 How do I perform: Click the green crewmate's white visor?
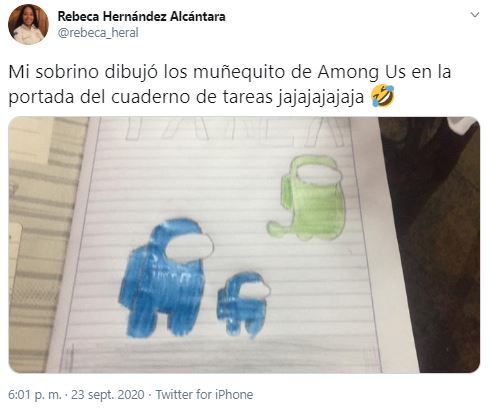319,175
